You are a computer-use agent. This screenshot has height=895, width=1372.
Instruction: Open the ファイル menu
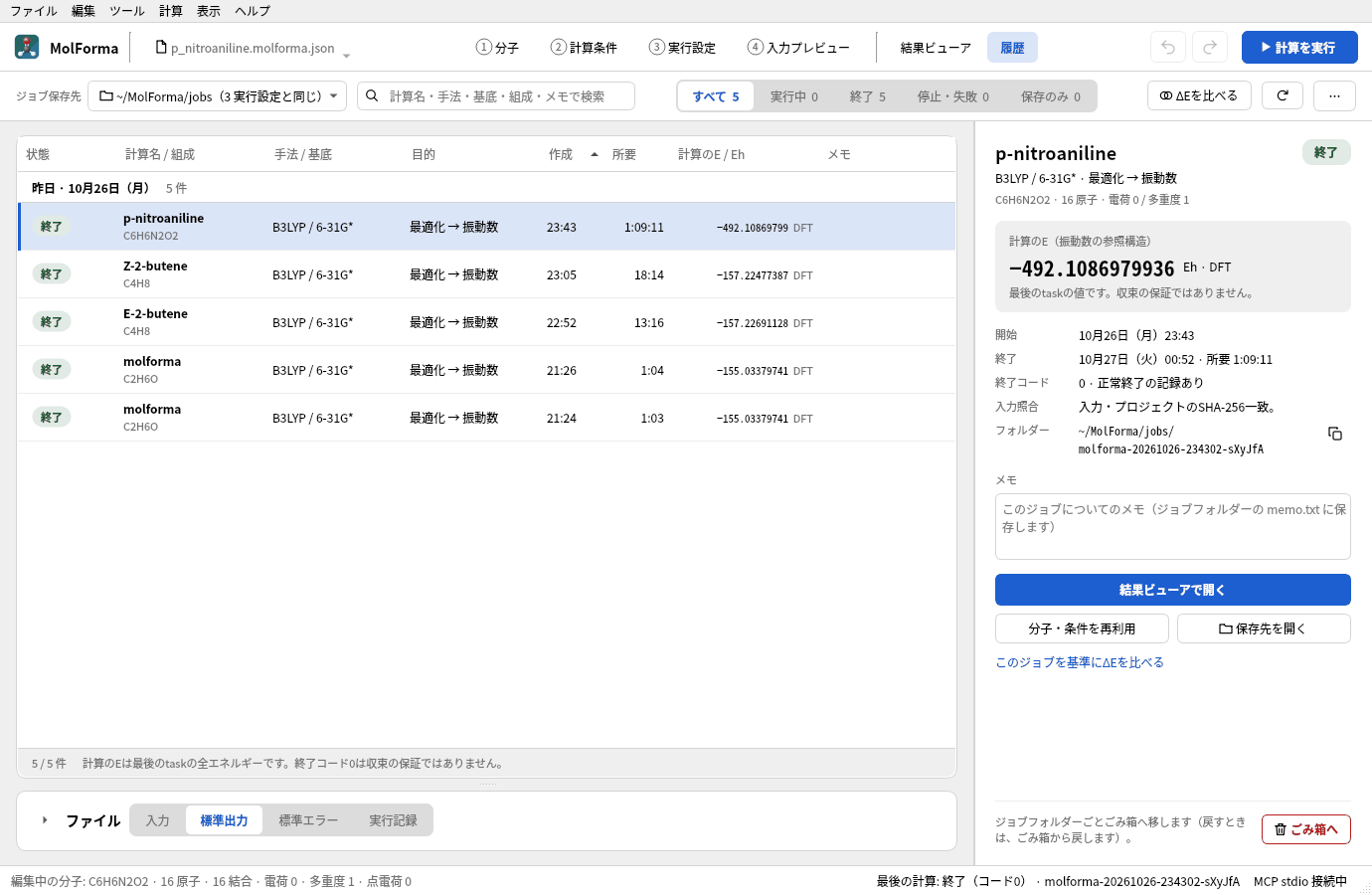coord(34,11)
